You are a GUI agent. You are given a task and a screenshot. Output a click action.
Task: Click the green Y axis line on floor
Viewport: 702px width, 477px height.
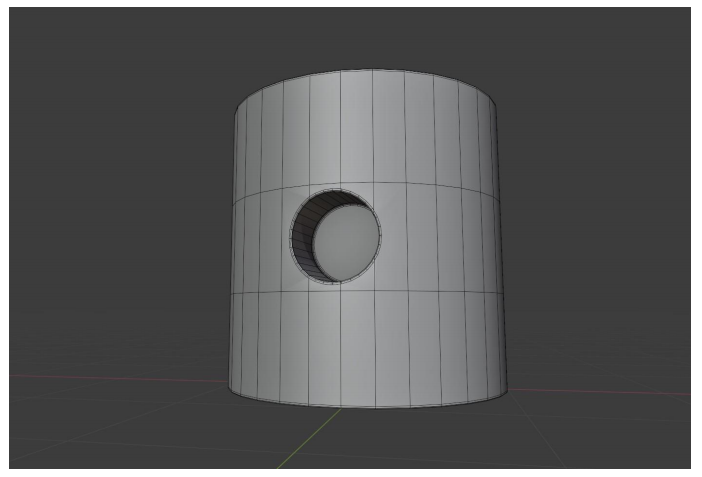click(x=309, y=438)
